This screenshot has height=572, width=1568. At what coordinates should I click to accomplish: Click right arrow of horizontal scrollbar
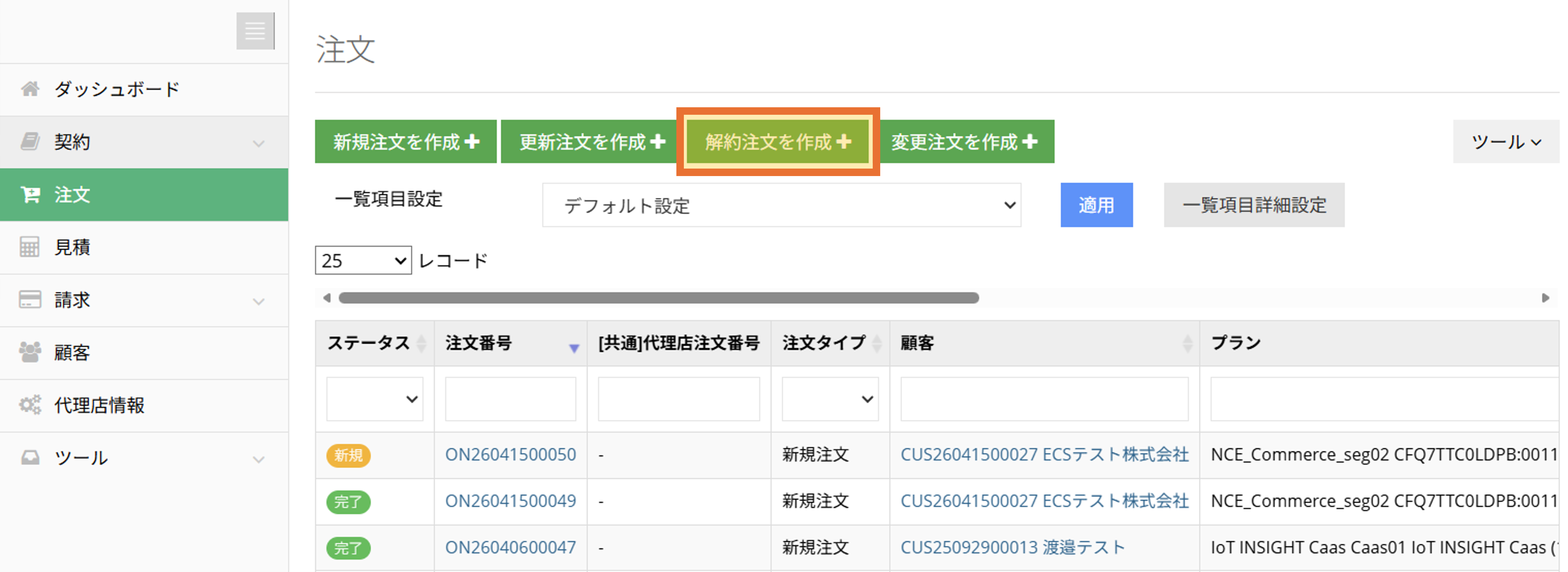(1545, 298)
